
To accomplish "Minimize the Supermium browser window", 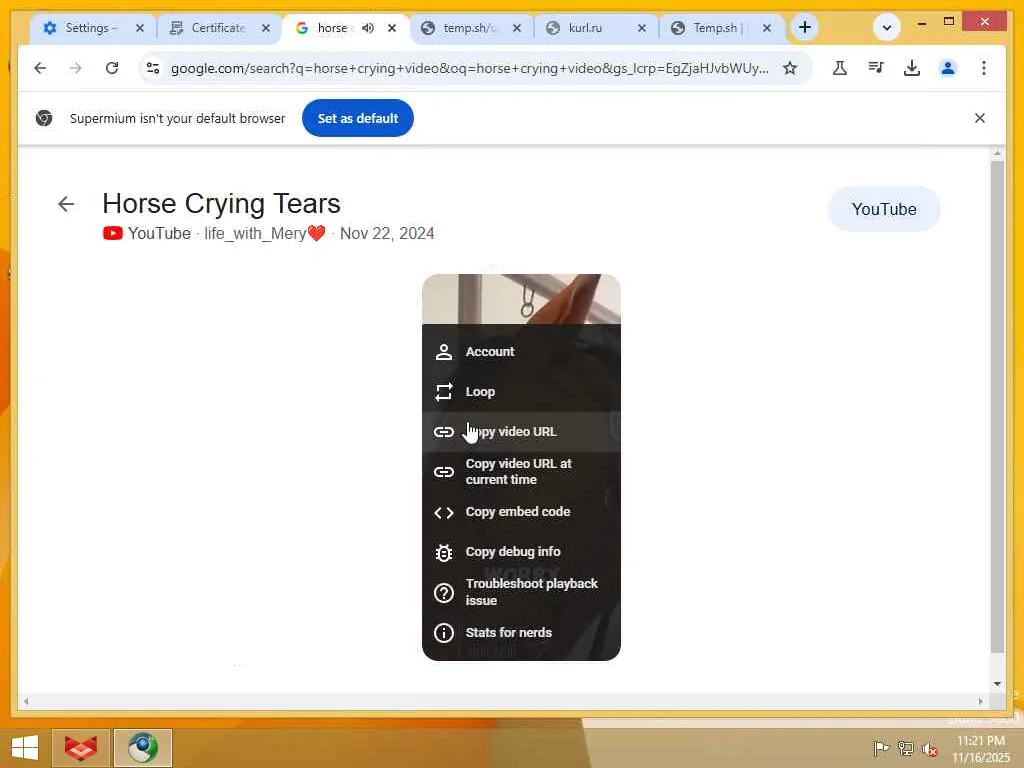I will [x=921, y=23].
